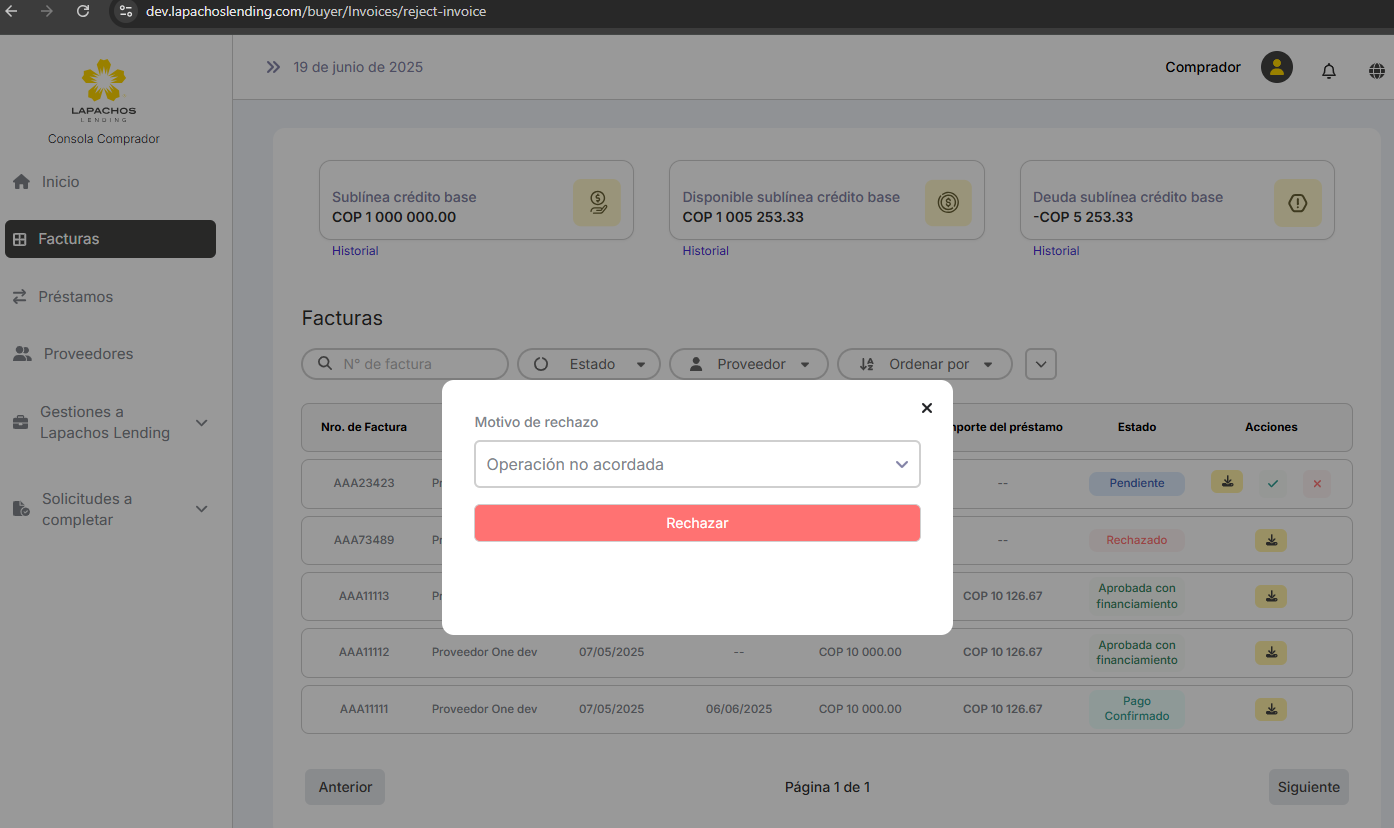Close the reject reason dialog
The height and width of the screenshot is (828, 1394).
926,408
